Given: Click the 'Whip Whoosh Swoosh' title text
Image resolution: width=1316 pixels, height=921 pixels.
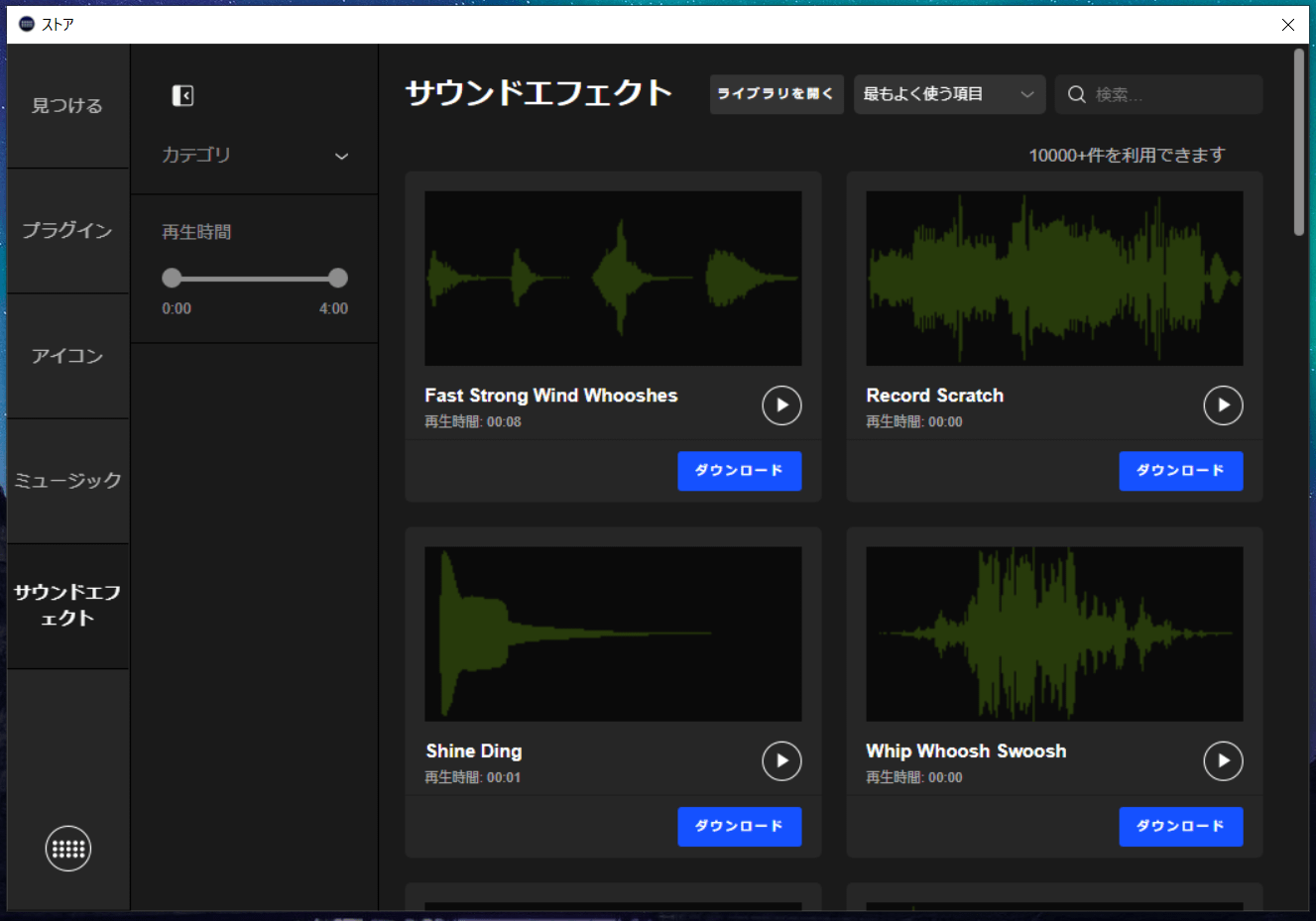Looking at the screenshot, I should [967, 751].
